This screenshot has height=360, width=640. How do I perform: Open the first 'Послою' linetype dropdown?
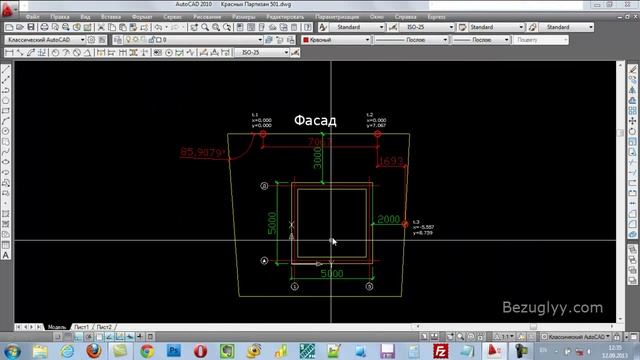411,40
